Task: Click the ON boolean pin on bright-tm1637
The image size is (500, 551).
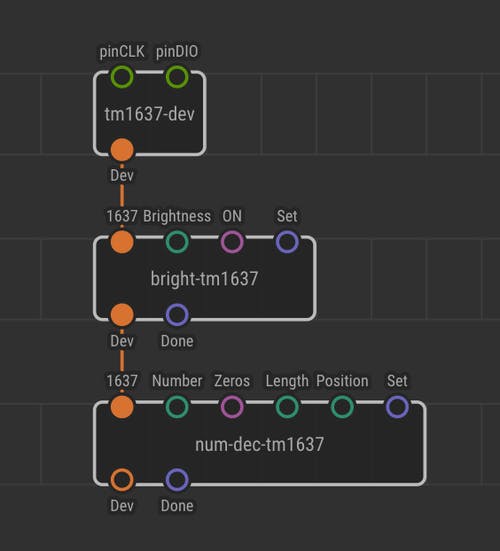Action: tap(232, 242)
